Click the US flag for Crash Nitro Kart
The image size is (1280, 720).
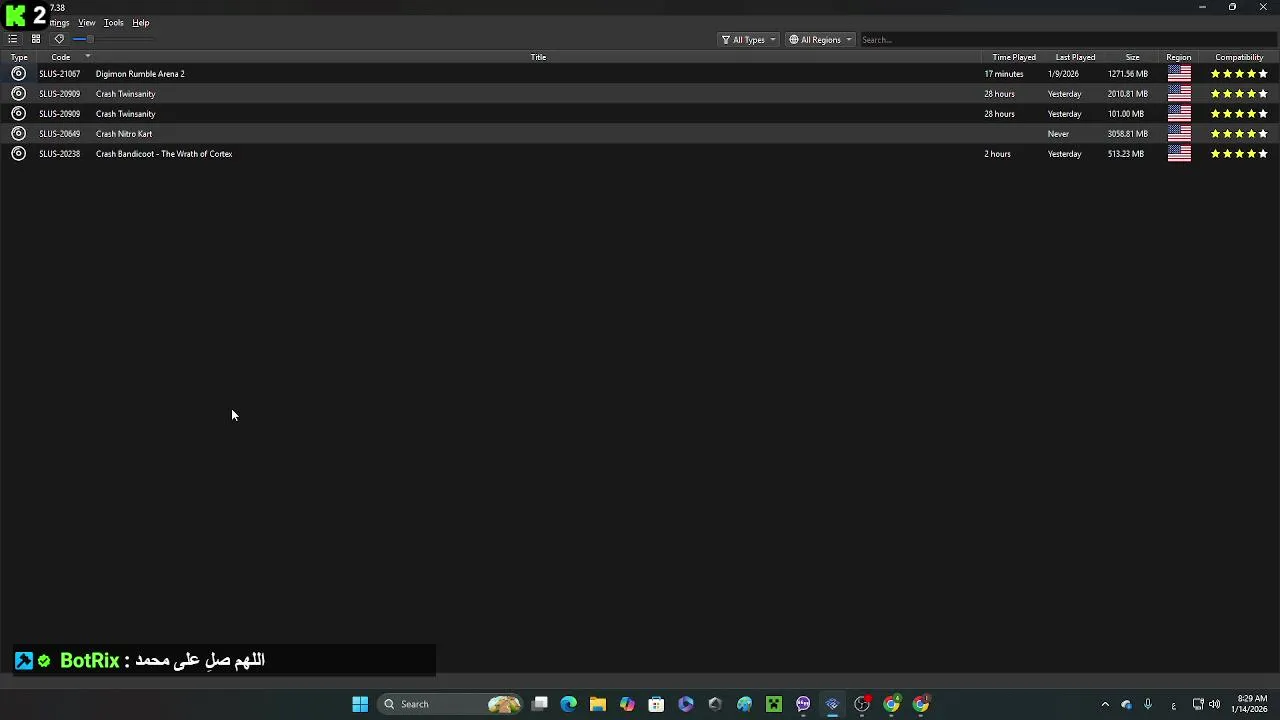(x=1179, y=134)
